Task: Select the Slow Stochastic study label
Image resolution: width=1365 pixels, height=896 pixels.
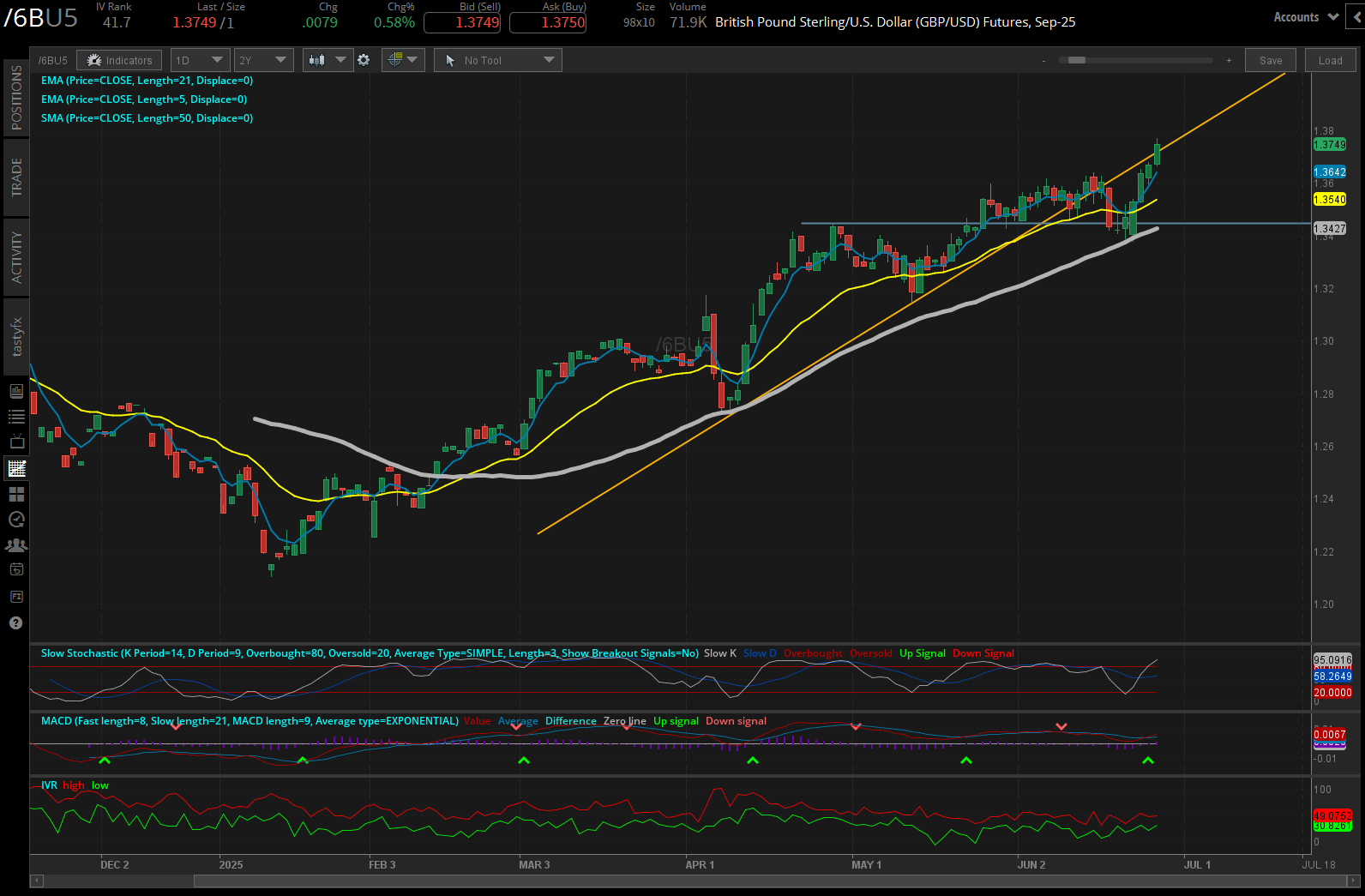Action: (x=370, y=653)
